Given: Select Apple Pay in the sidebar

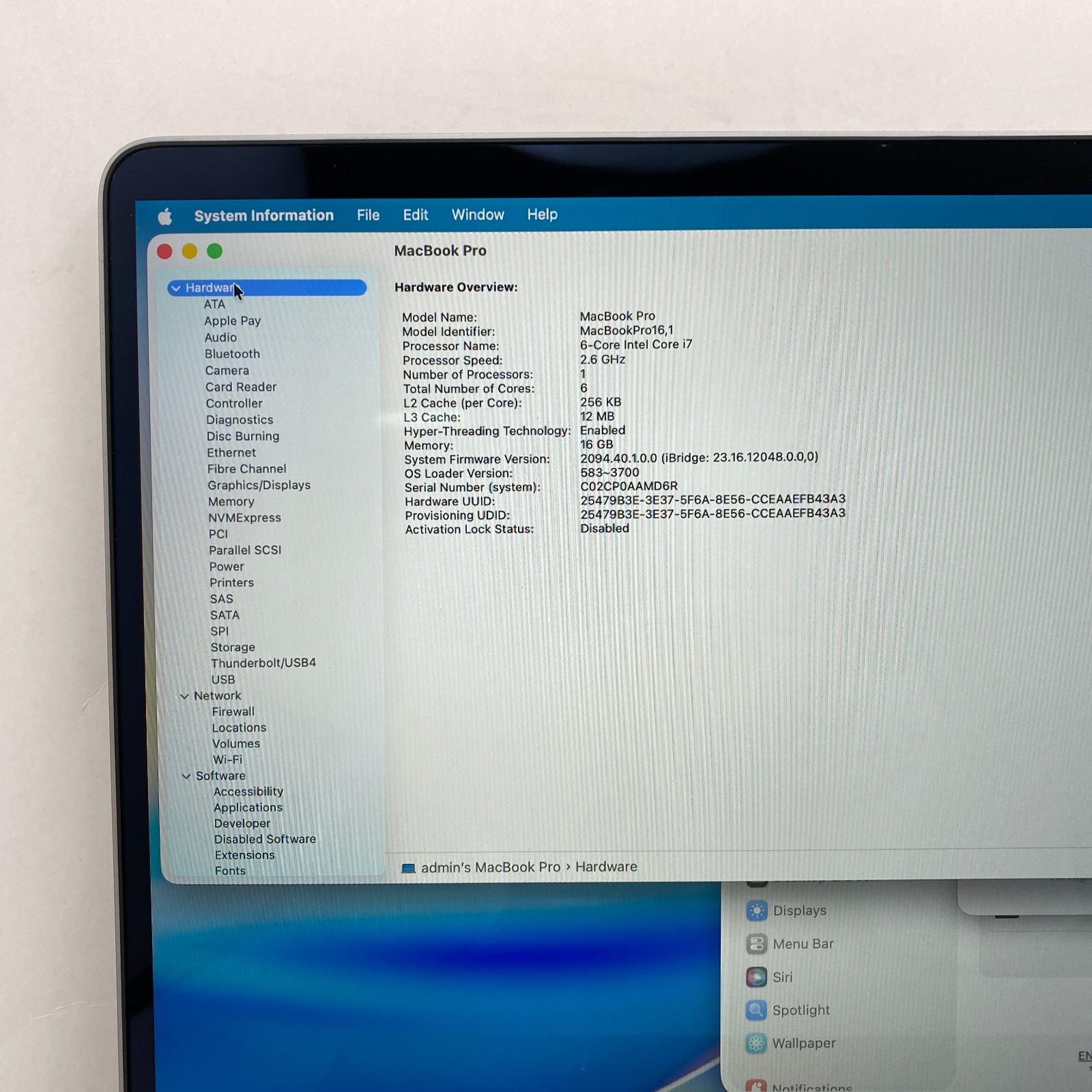Looking at the screenshot, I should pos(232,321).
